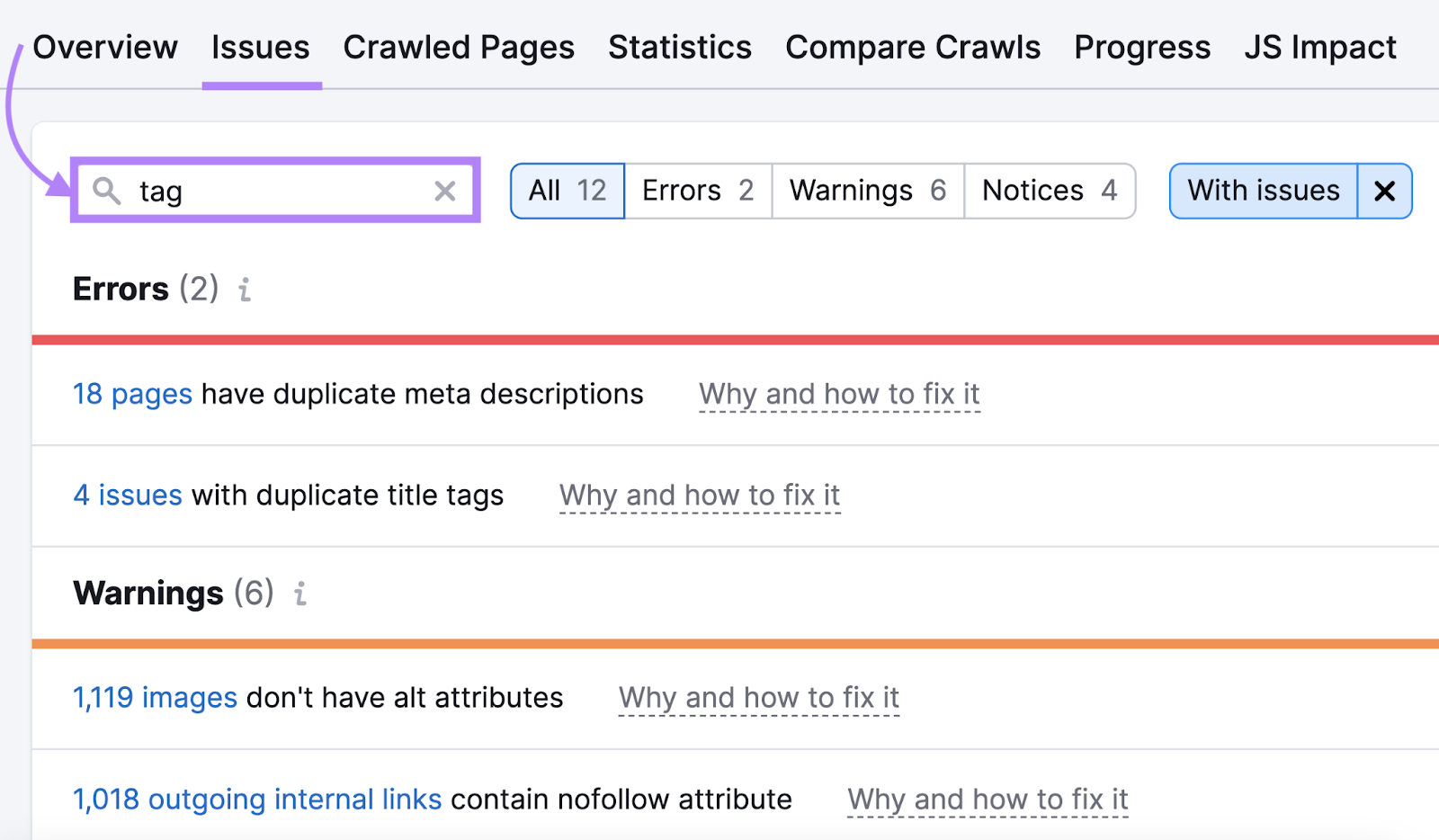
Task: Open the "4 issues" duplicate title tags list
Action: click(x=127, y=495)
